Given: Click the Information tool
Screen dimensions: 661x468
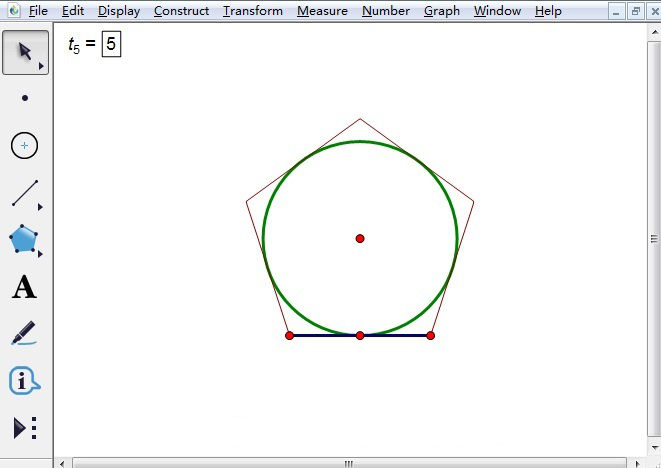Looking at the screenshot, I should (x=25, y=381).
